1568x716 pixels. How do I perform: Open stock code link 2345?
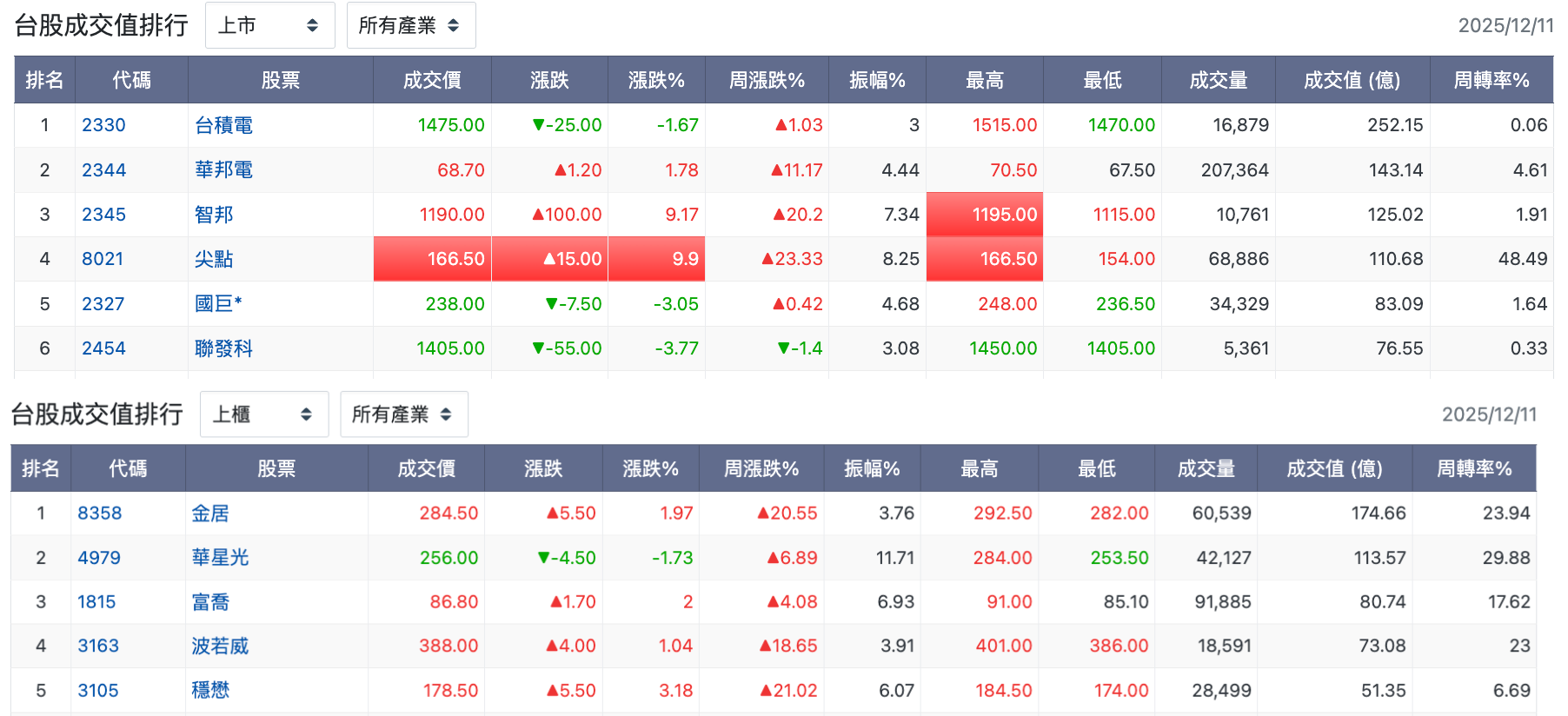[x=103, y=215]
